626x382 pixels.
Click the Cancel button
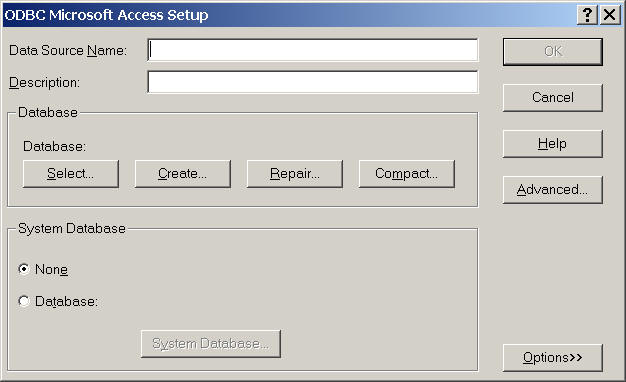click(x=553, y=97)
